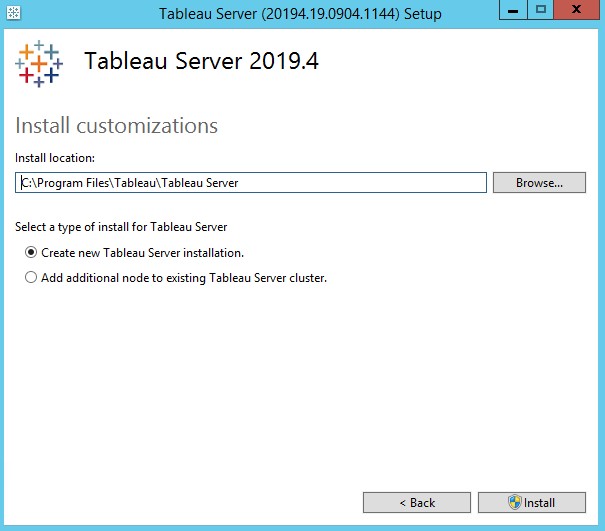
Task: Click the shield icon on Install button
Action: tap(515, 502)
